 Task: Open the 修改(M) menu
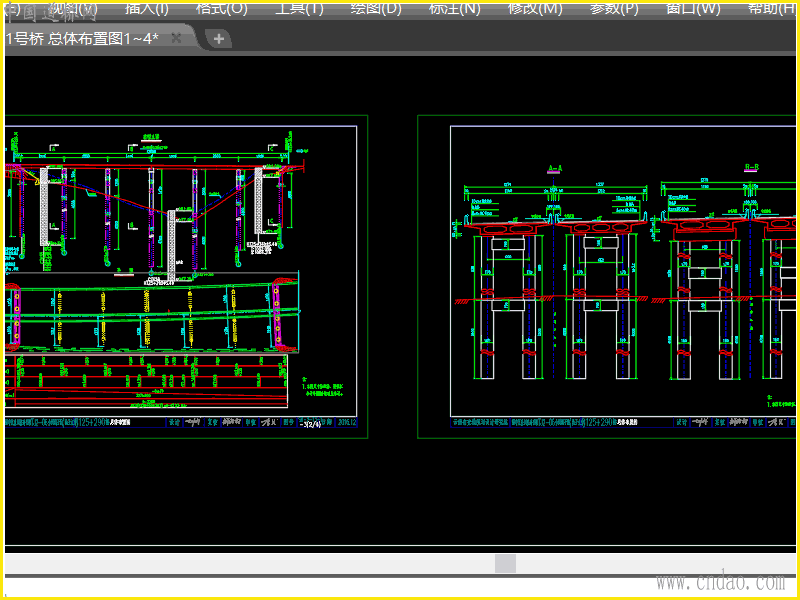click(535, 8)
